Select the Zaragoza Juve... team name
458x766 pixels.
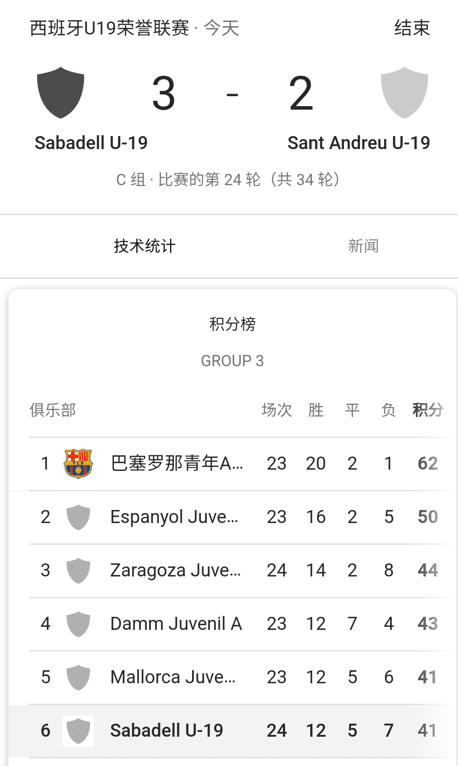click(x=175, y=570)
